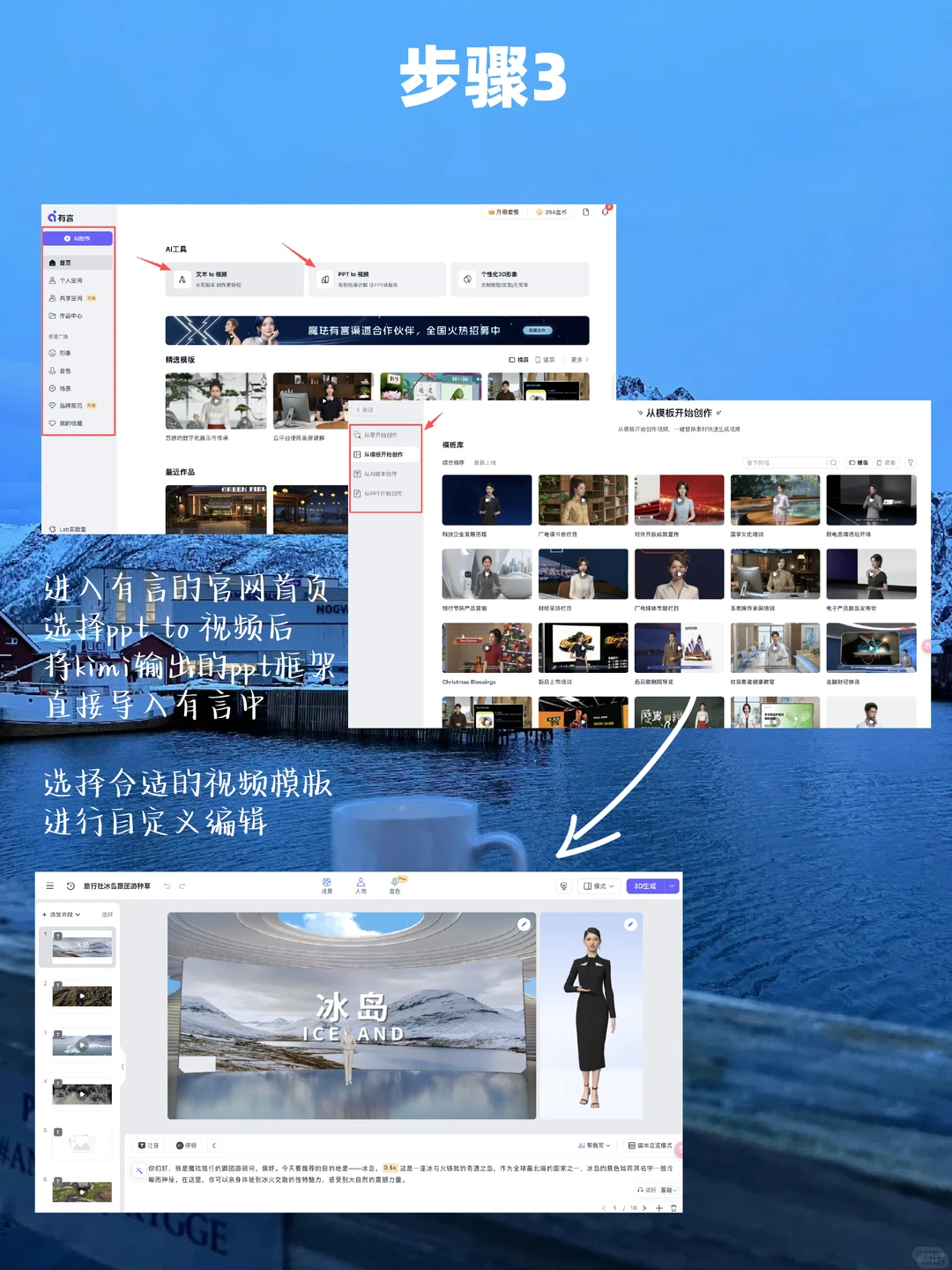Select the 文本 to 视频 tool card
The width and height of the screenshot is (952, 1270).
coord(234,279)
